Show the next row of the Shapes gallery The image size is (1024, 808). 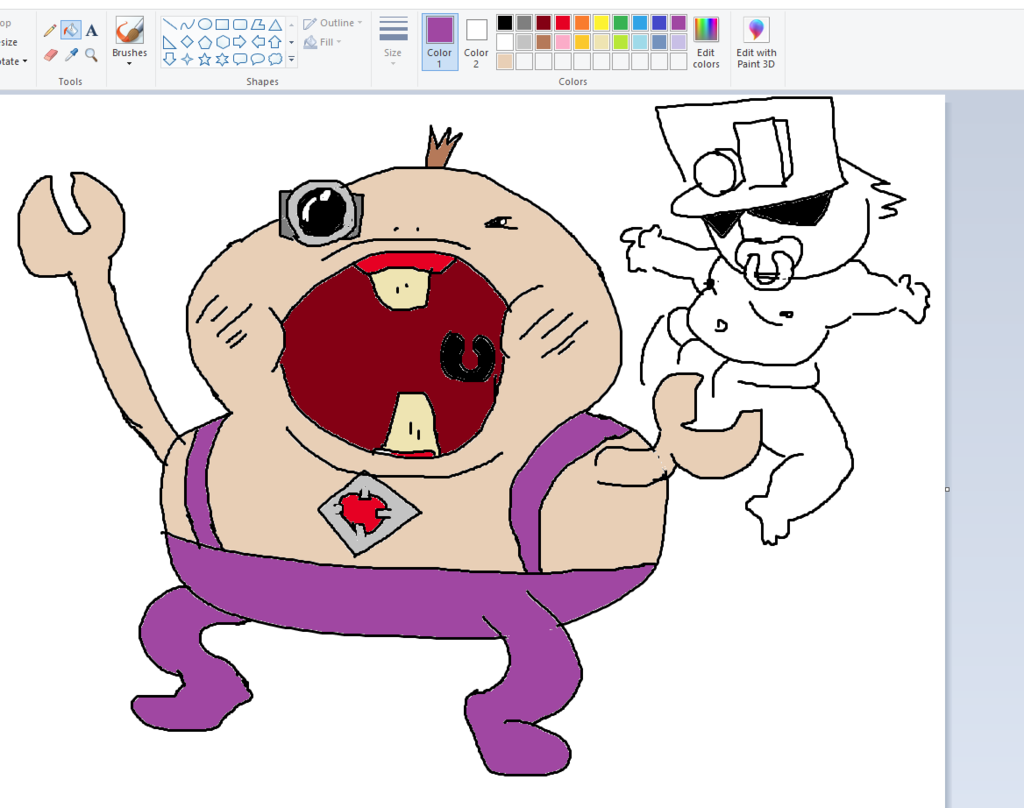click(291, 42)
